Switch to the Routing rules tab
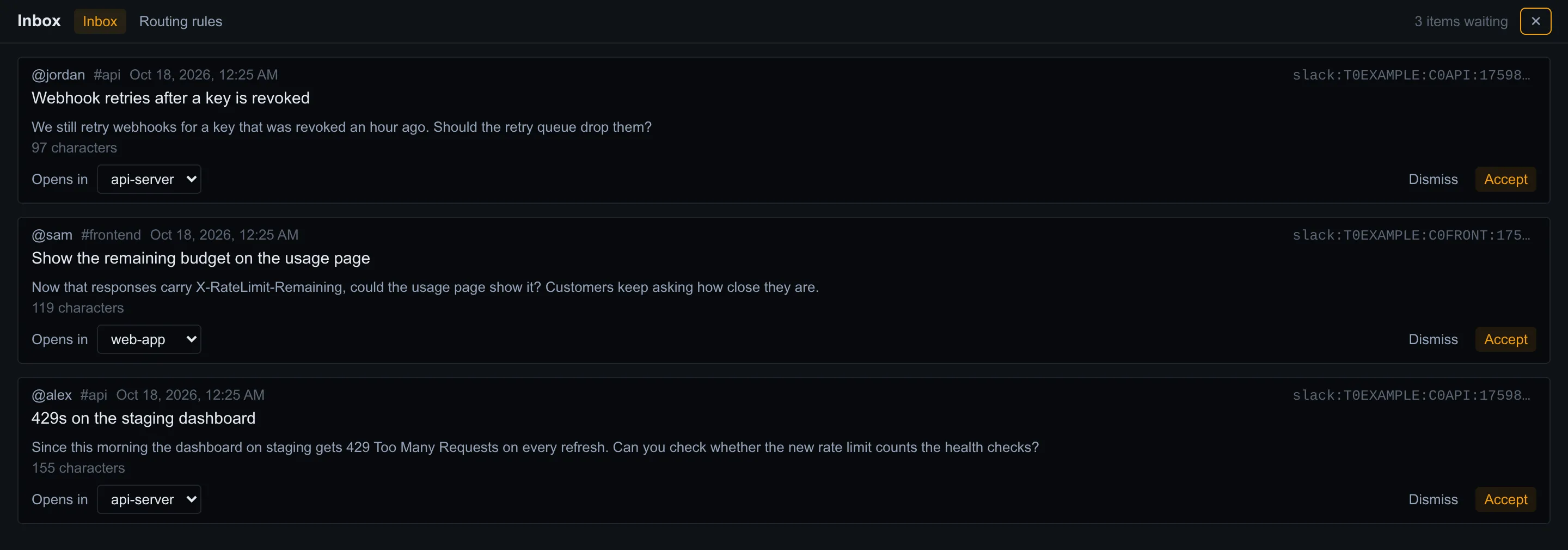 tap(181, 21)
